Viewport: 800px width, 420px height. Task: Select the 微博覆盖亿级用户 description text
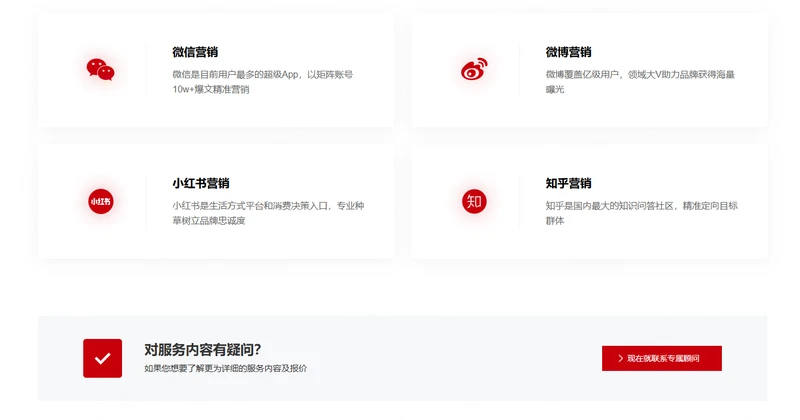pyautogui.click(x=640, y=82)
